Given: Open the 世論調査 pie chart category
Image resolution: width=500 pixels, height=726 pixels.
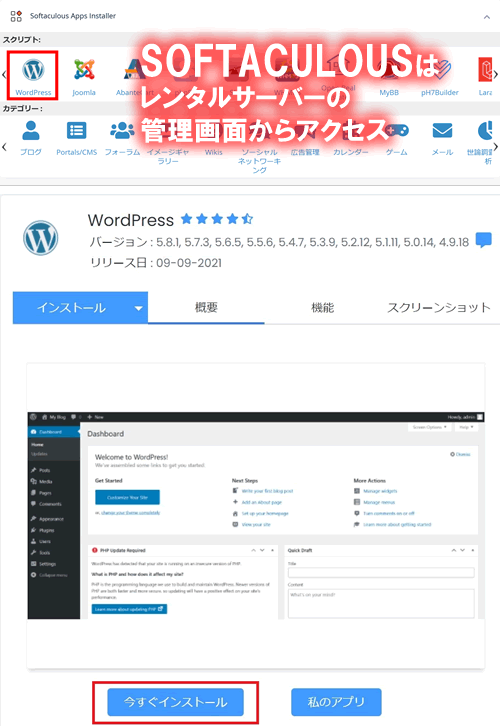Looking at the screenshot, I should point(485,131).
